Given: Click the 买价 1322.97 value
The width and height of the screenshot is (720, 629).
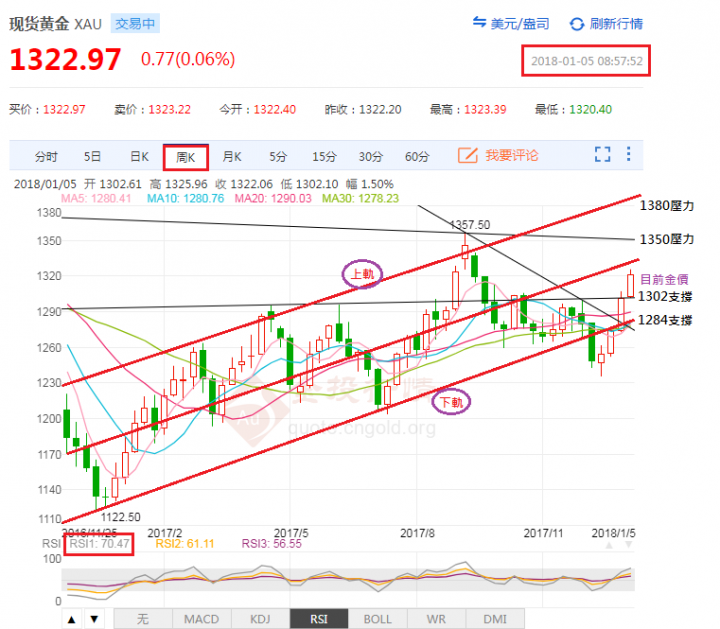Looking at the screenshot, I should click(x=64, y=109).
